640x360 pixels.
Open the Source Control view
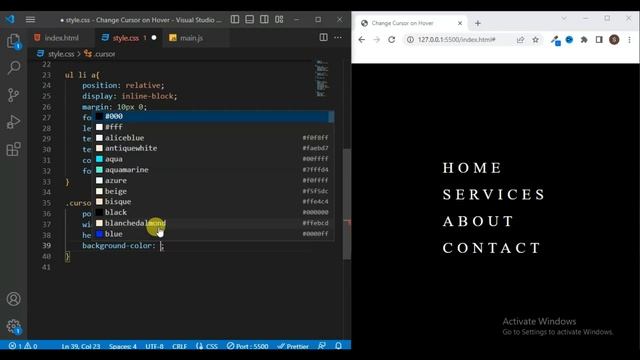click(13, 95)
